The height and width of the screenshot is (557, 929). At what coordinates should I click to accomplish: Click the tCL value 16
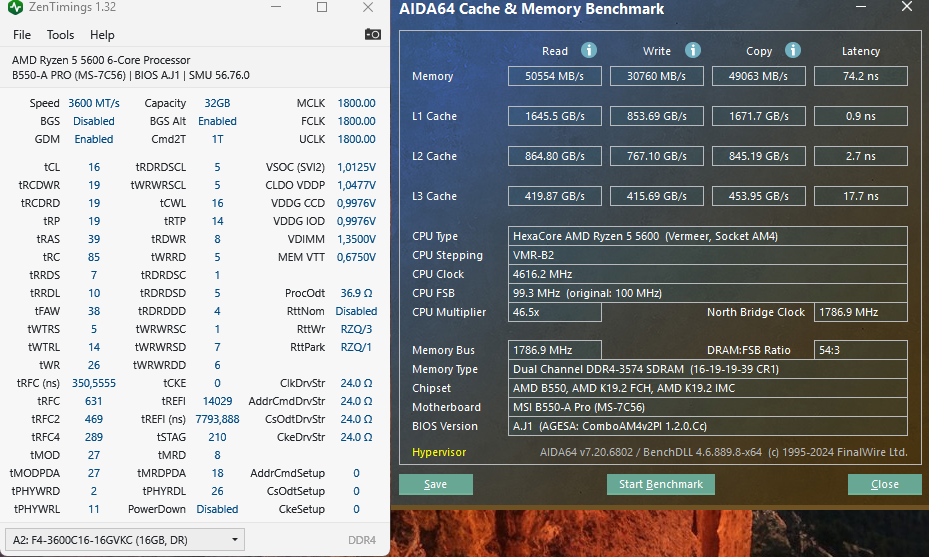[x=94, y=167]
